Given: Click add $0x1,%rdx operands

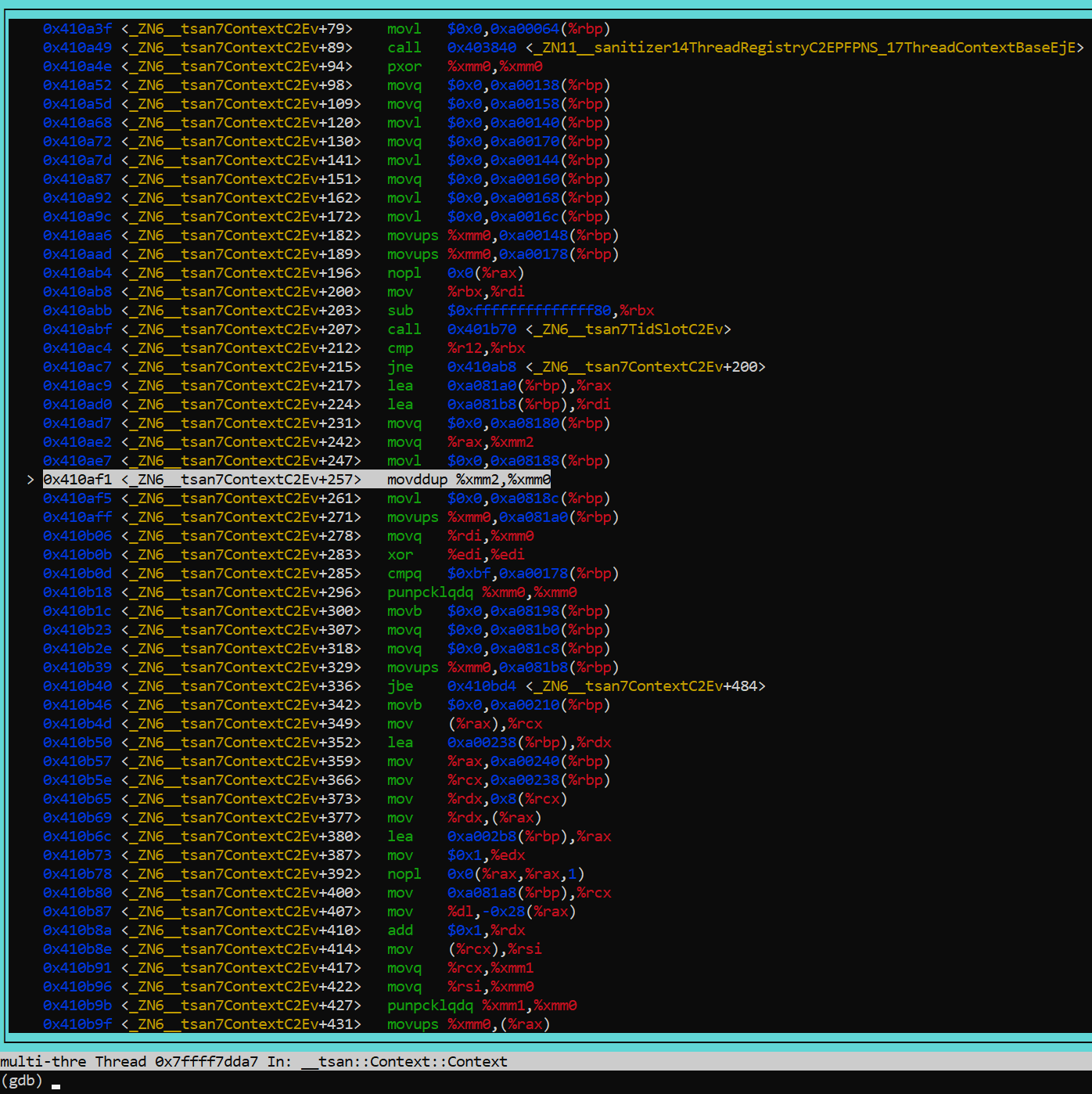Looking at the screenshot, I should click(x=486, y=930).
